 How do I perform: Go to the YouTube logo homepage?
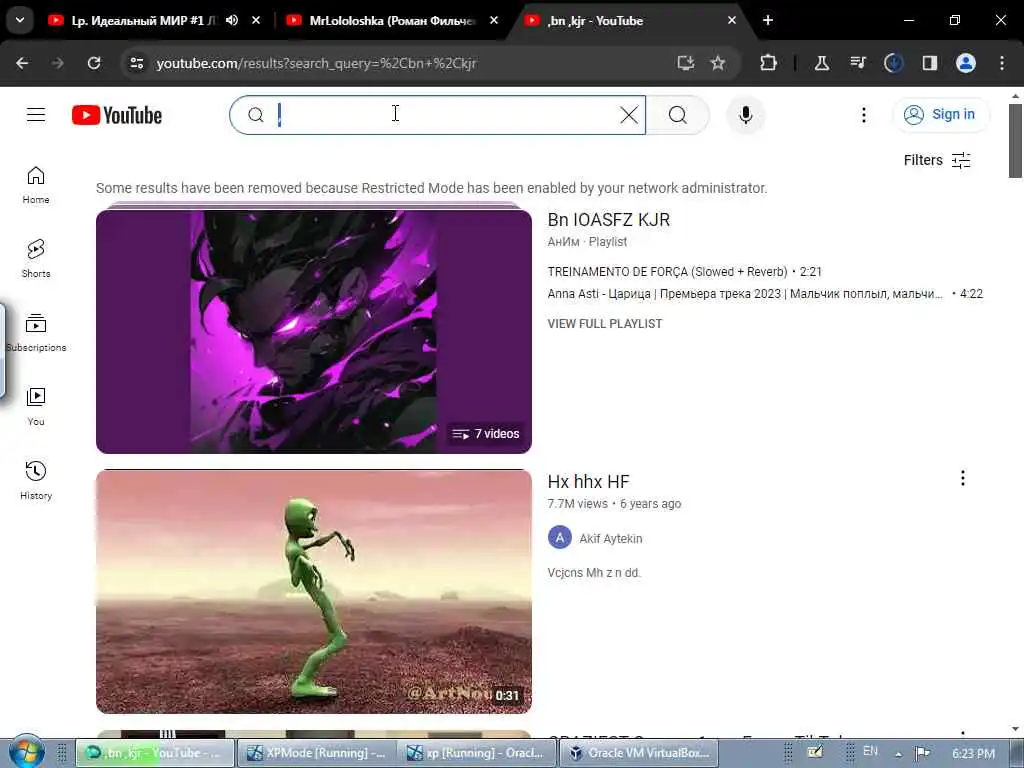117,115
